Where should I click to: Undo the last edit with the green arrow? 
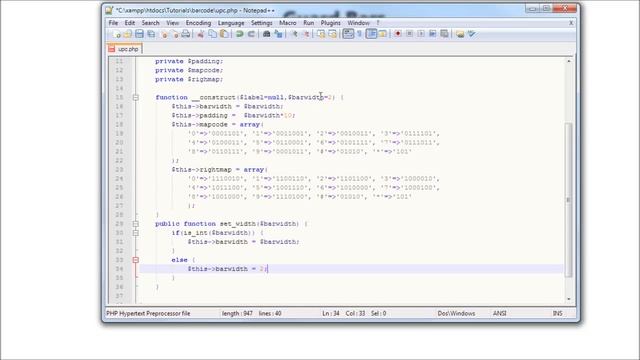coord(240,34)
